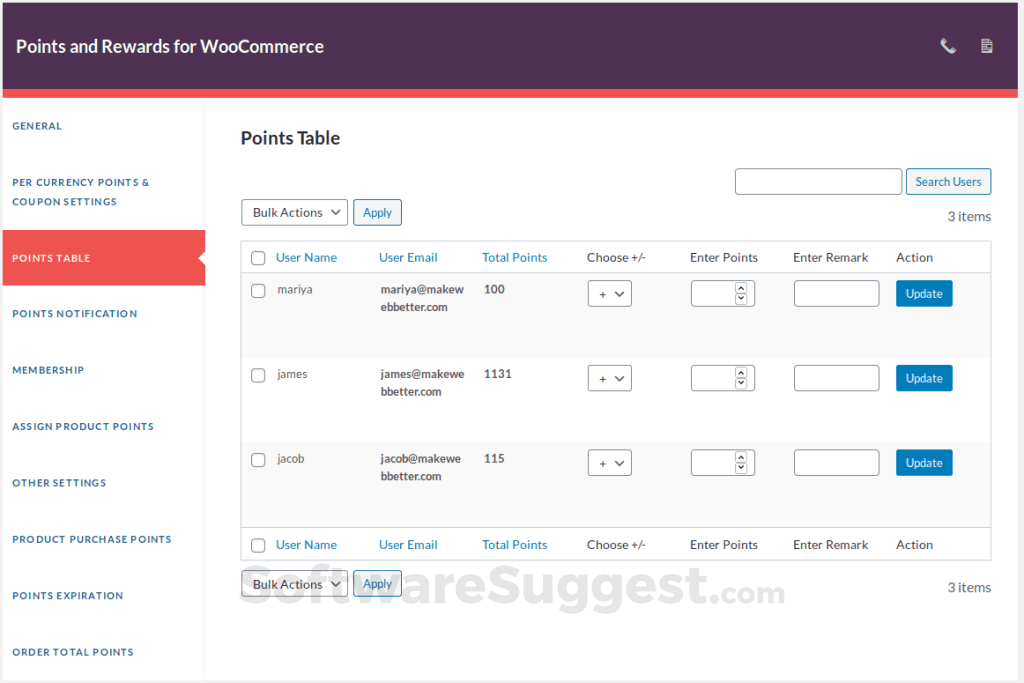Expand the +/- dropdown for mariya

click(x=609, y=294)
